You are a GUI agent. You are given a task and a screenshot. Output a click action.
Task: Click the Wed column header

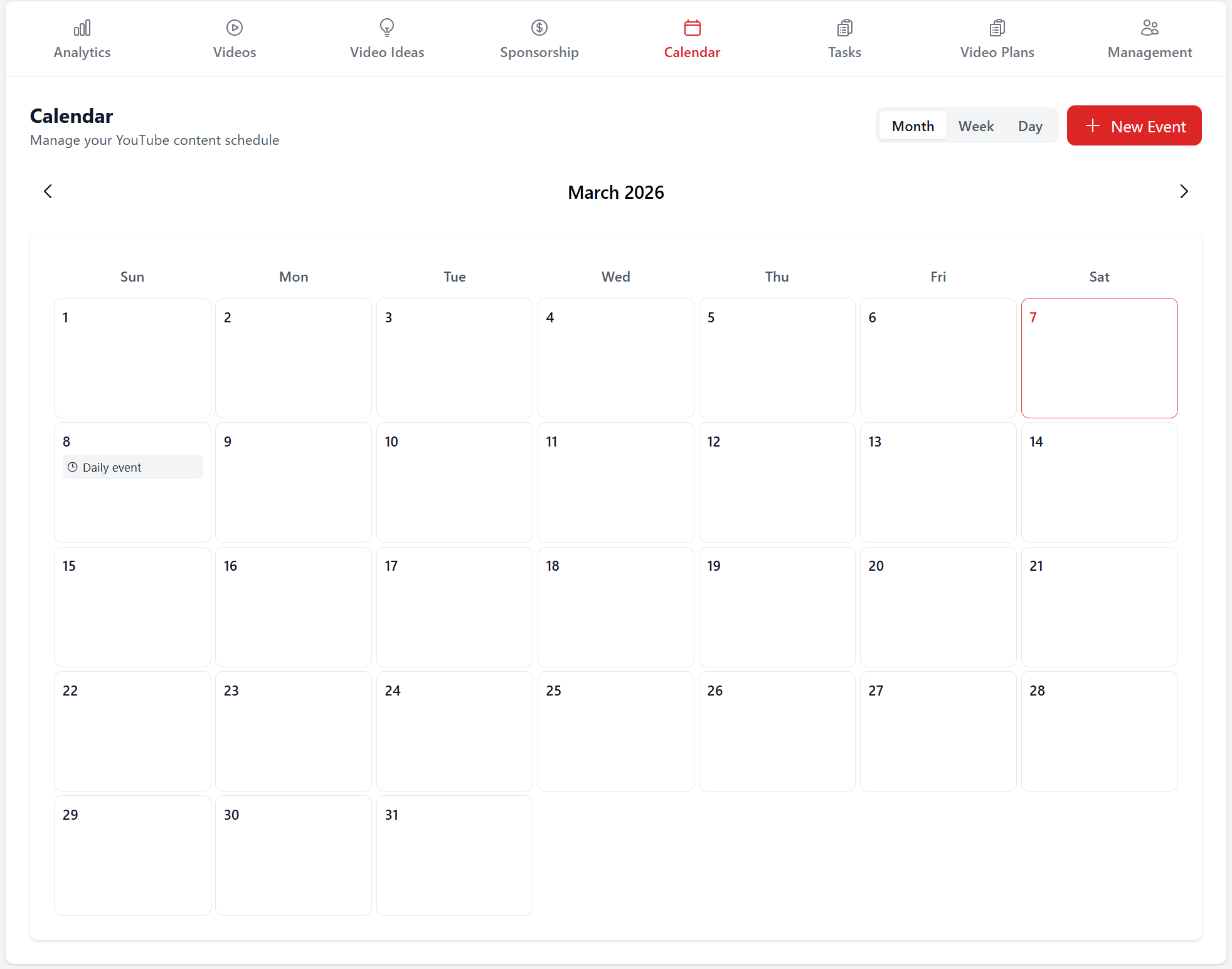point(616,277)
